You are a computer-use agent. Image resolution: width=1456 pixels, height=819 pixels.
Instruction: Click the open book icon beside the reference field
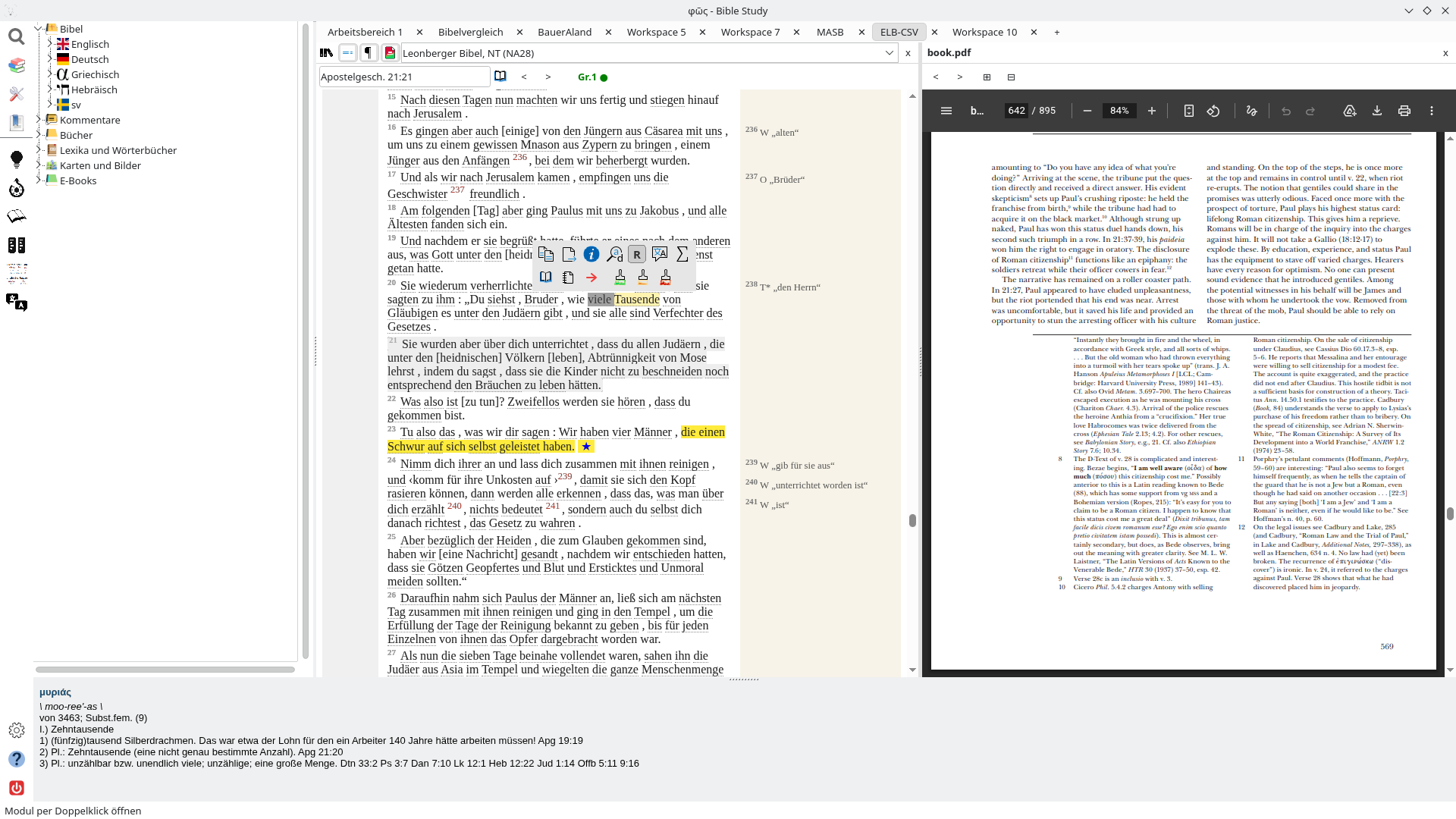500,77
